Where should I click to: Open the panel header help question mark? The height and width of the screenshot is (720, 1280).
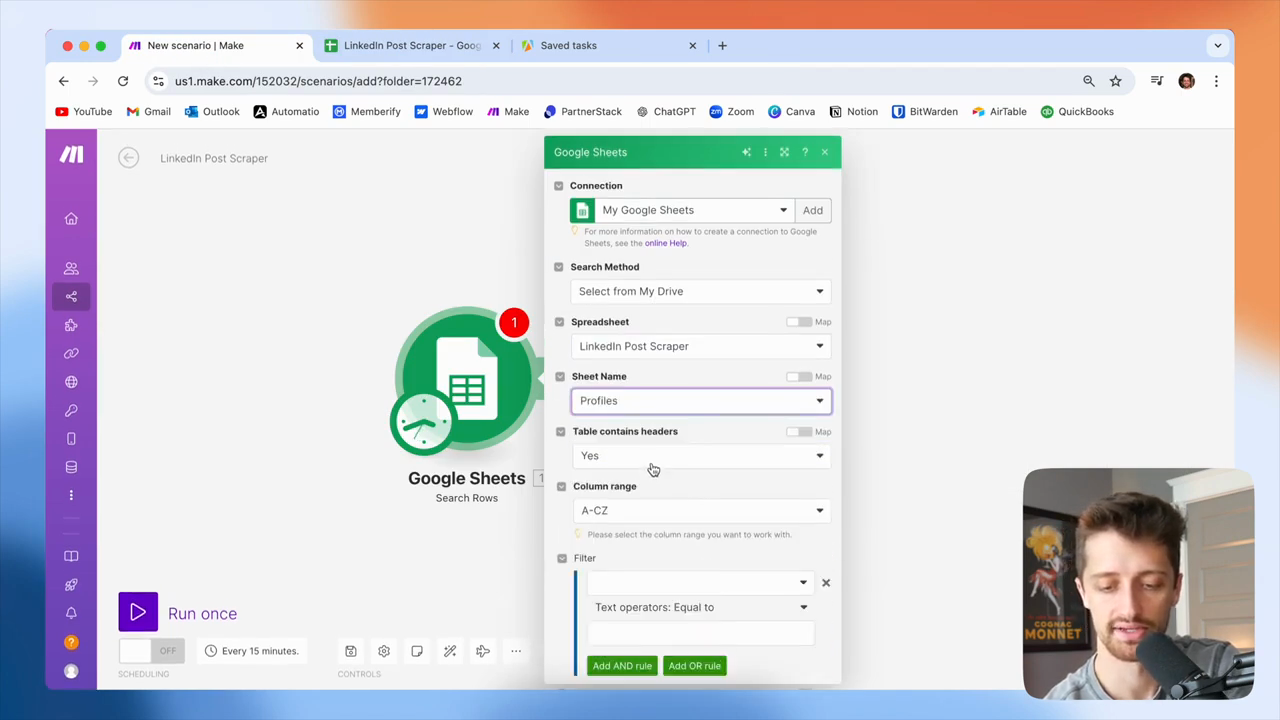coord(805,152)
